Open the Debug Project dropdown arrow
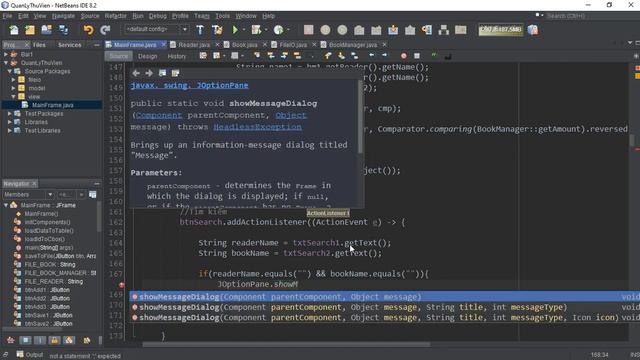The height and width of the screenshot is (360, 640). 266,30
